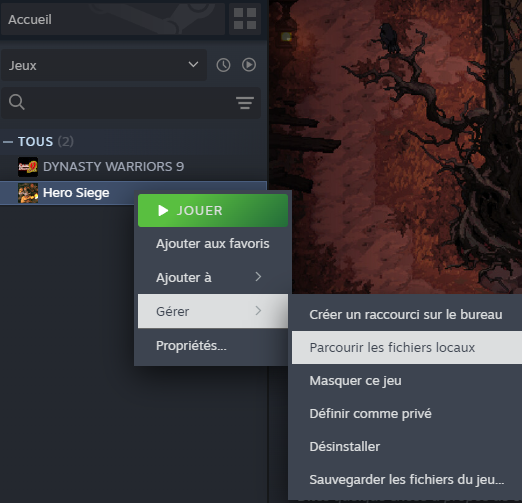Viewport: 522px width, 503px height.
Task: Click the search magnifier icon
Action: 17,102
